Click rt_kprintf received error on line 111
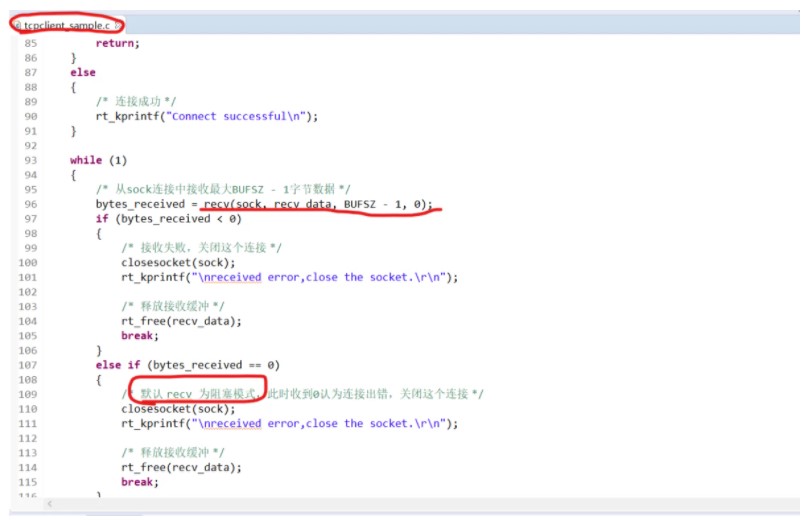 pos(290,423)
